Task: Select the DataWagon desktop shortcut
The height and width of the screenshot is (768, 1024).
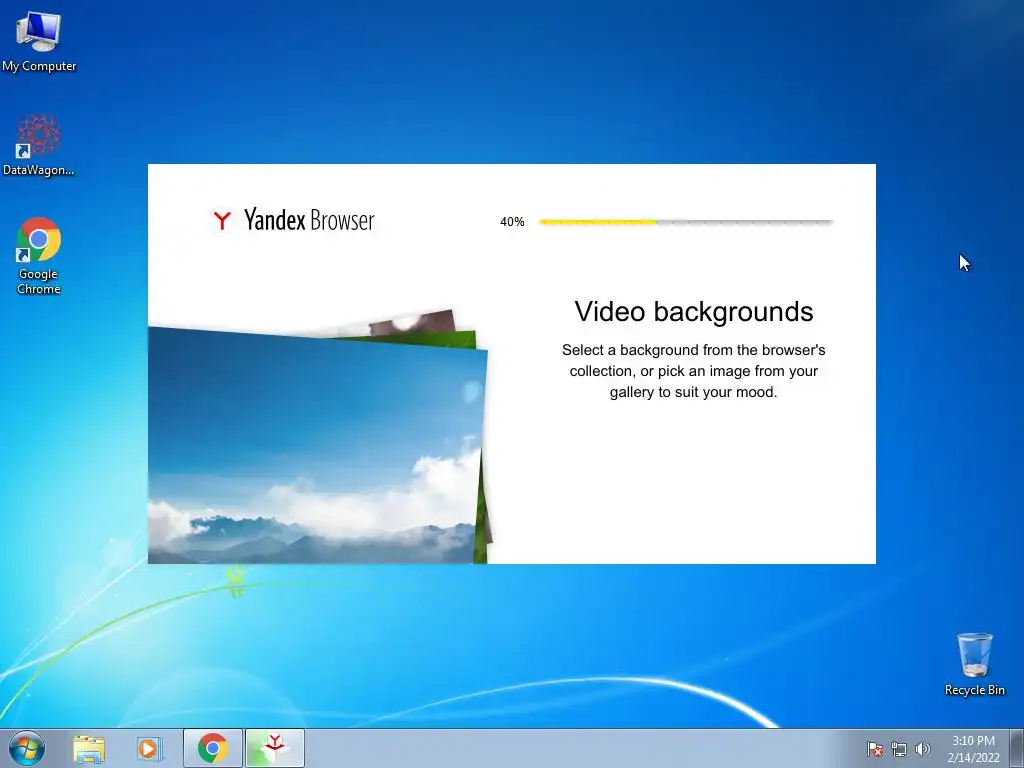Action: pos(39,145)
